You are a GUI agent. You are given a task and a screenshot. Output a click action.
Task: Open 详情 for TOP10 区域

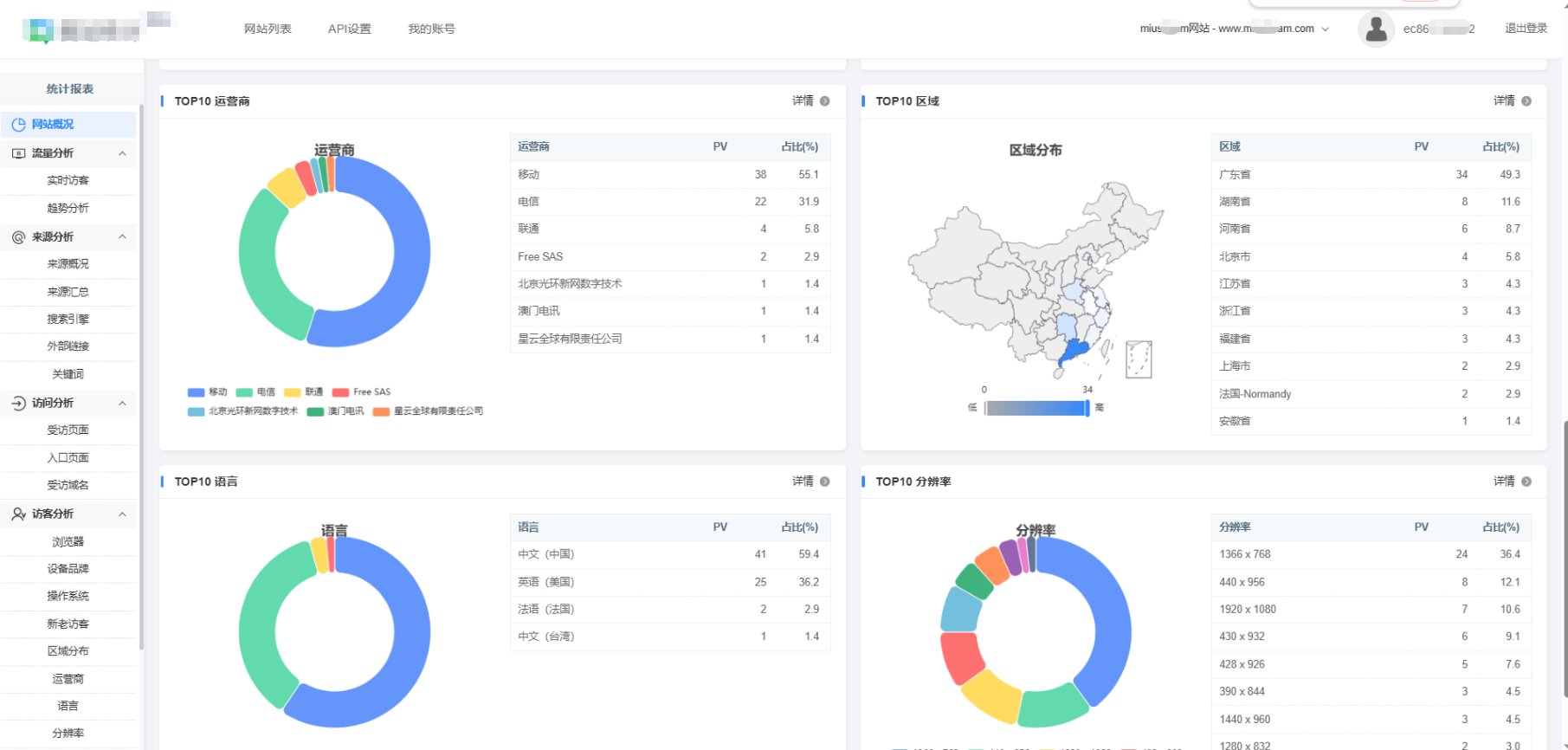click(1504, 101)
